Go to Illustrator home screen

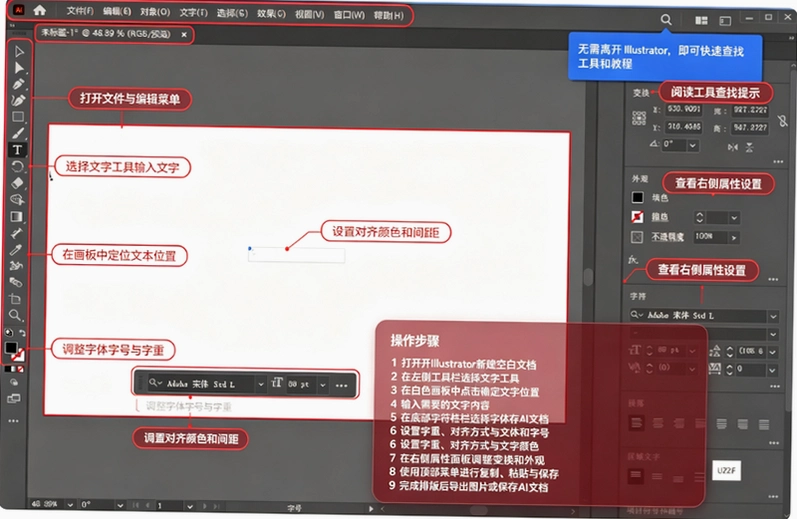[39, 10]
